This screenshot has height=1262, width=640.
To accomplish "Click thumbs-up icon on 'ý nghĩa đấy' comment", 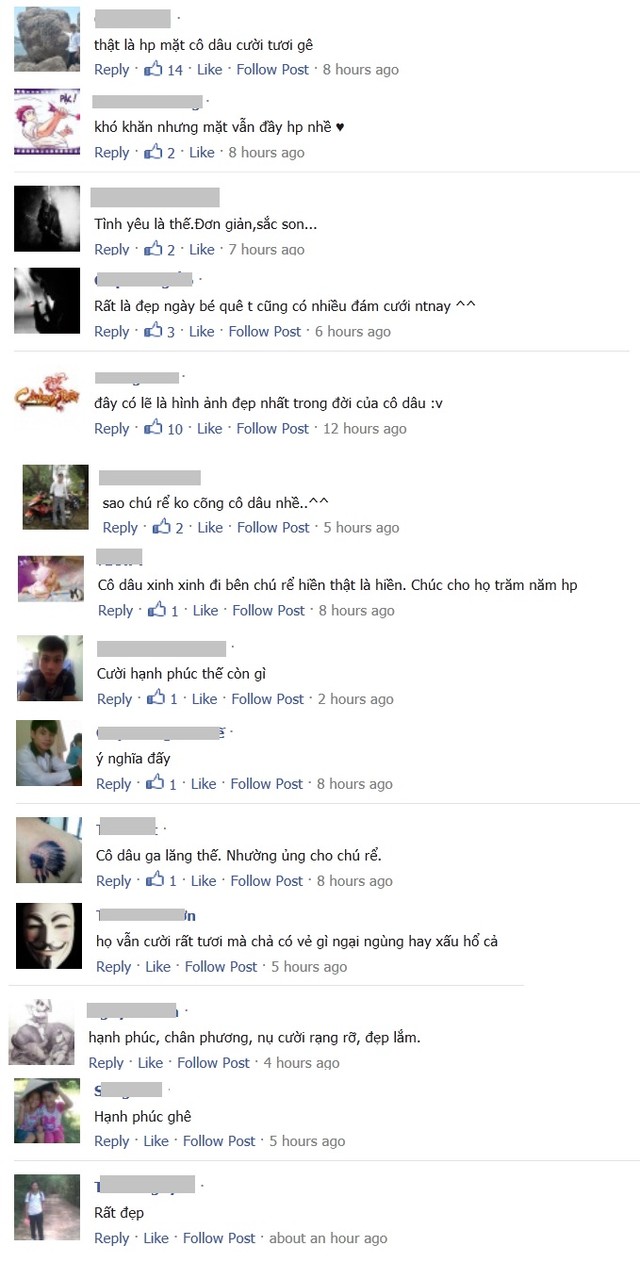I will click(155, 784).
